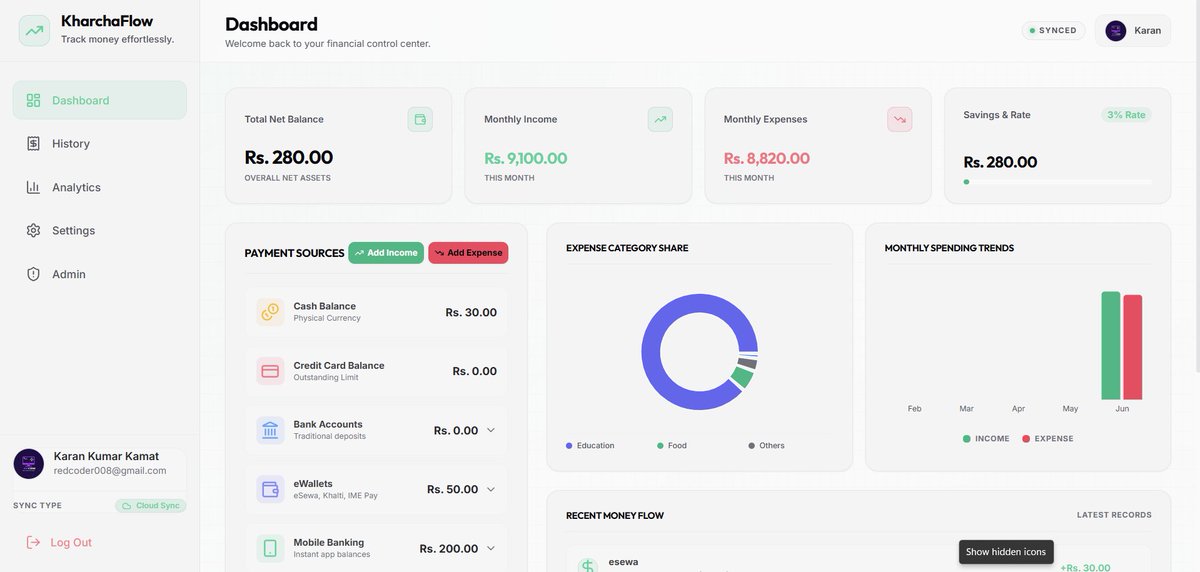Click the Credit Card Balance card icon
Viewport: 1200px width, 572px height.
(x=270, y=371)
